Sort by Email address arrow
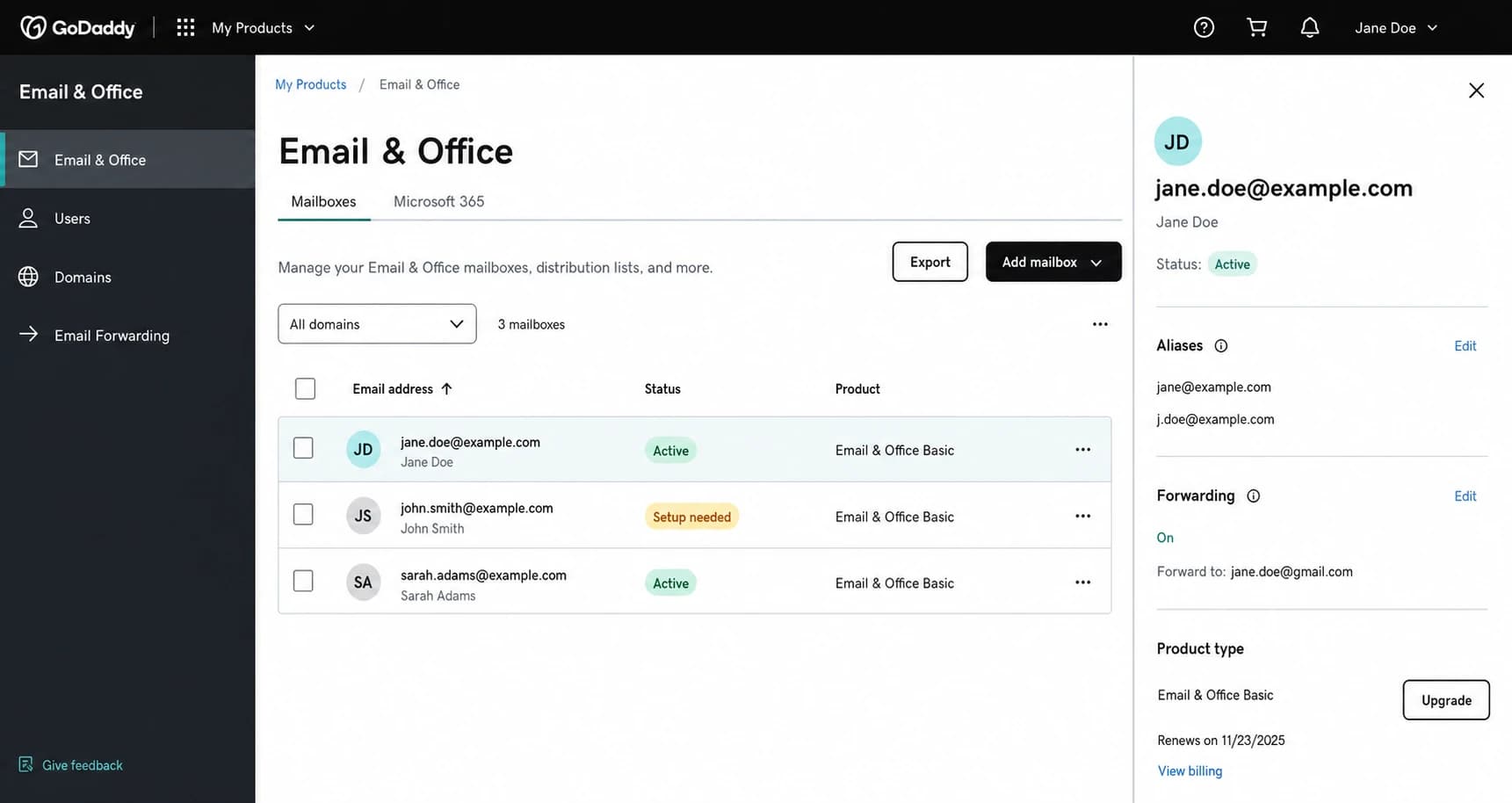This screenshot has height=803, width=1512. click(x=446, y=388)
